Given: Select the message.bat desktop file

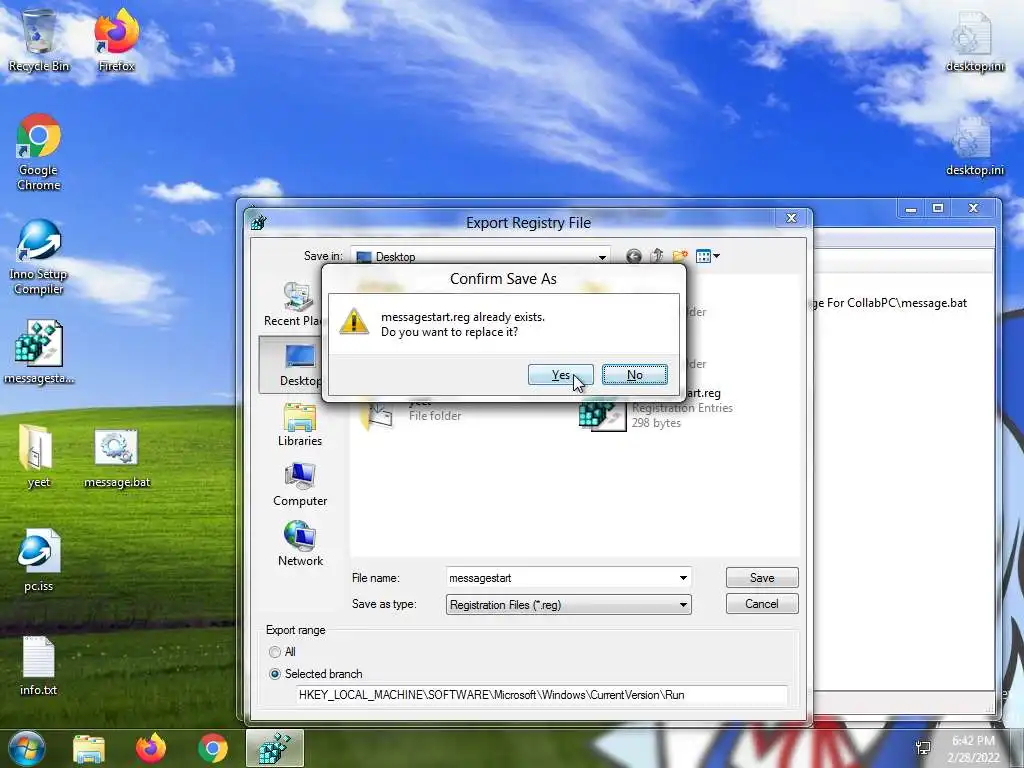Looking at the screenshot, I should point(117,458).
